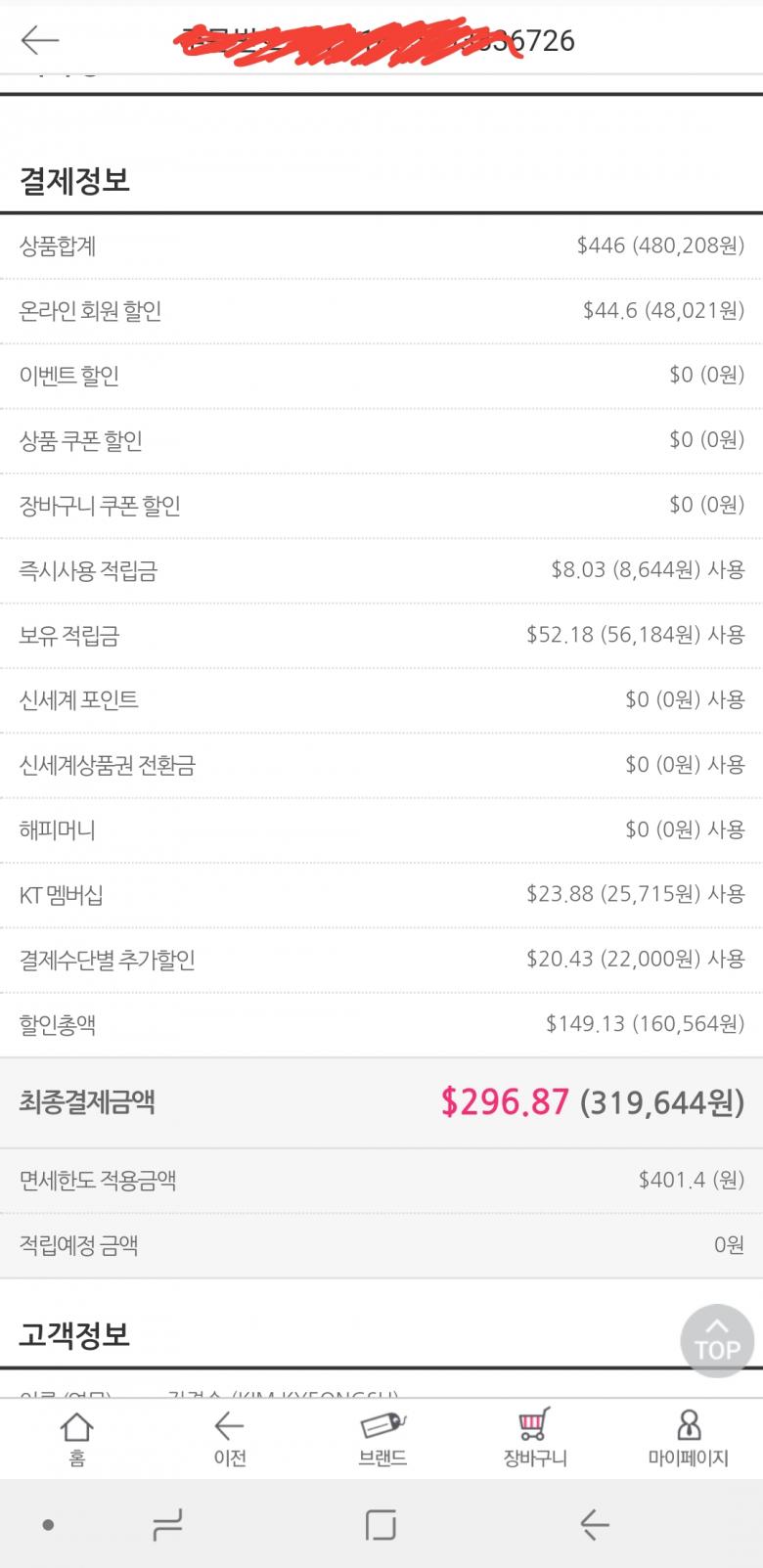Tap the Android recent apps button

click(x=167, y=1524)
